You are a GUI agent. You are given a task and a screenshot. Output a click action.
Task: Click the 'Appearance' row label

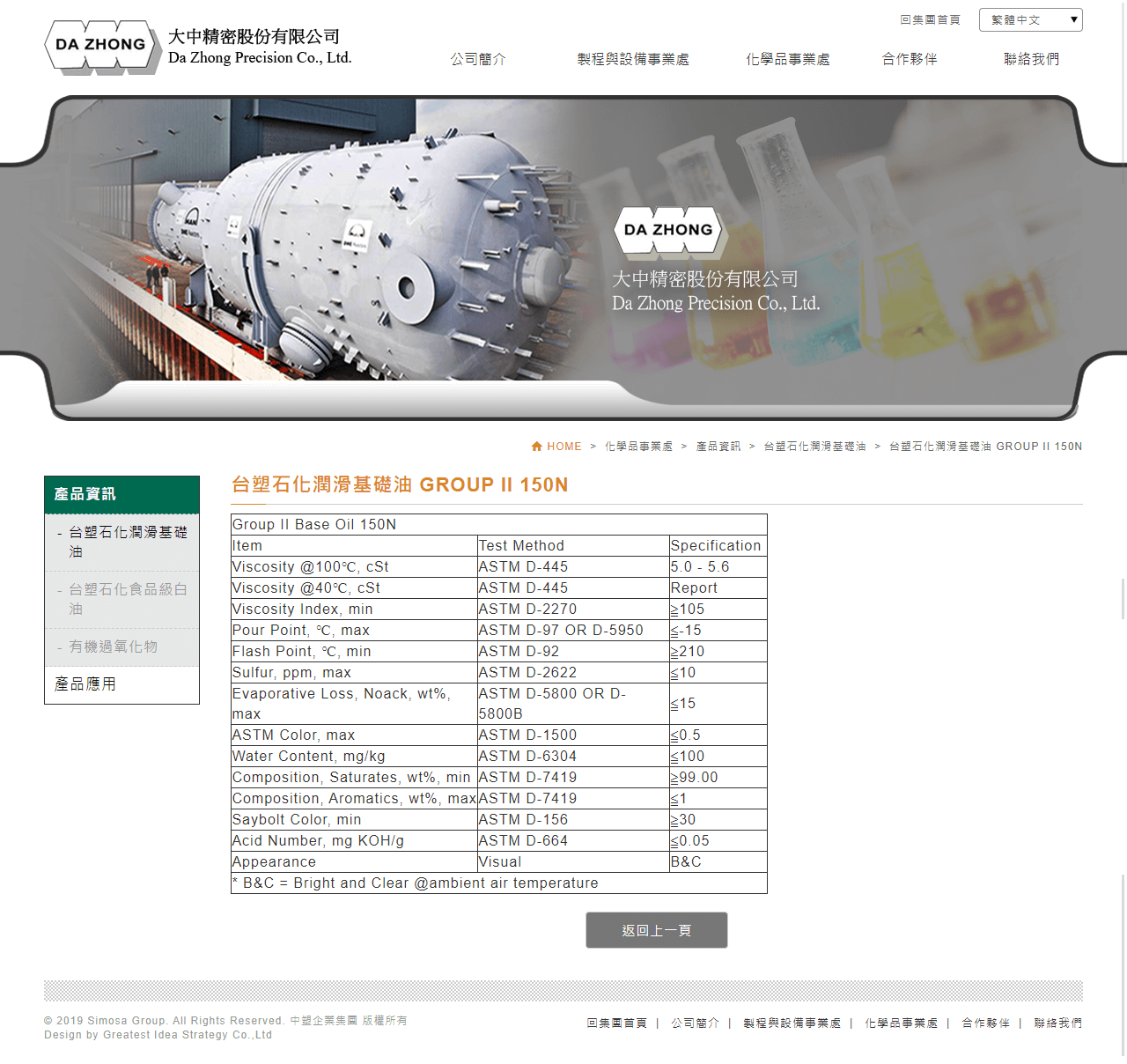[x=354, y=862]
